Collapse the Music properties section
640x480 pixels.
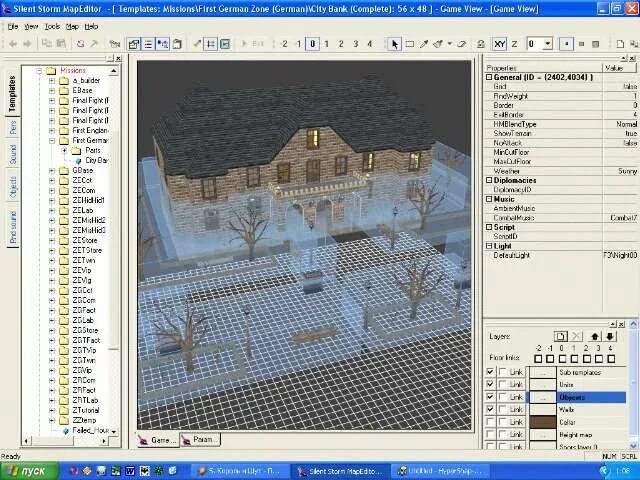[x=489, y=199]
